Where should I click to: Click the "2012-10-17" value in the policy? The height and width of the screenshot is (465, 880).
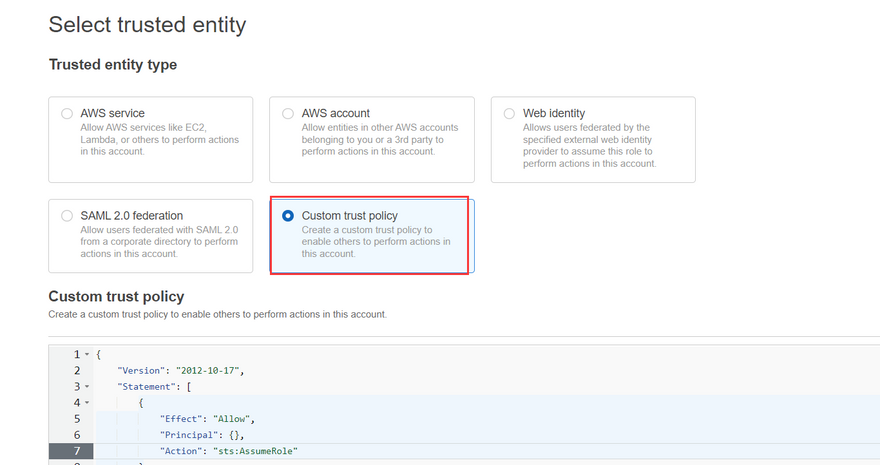[x=208, y=371]
